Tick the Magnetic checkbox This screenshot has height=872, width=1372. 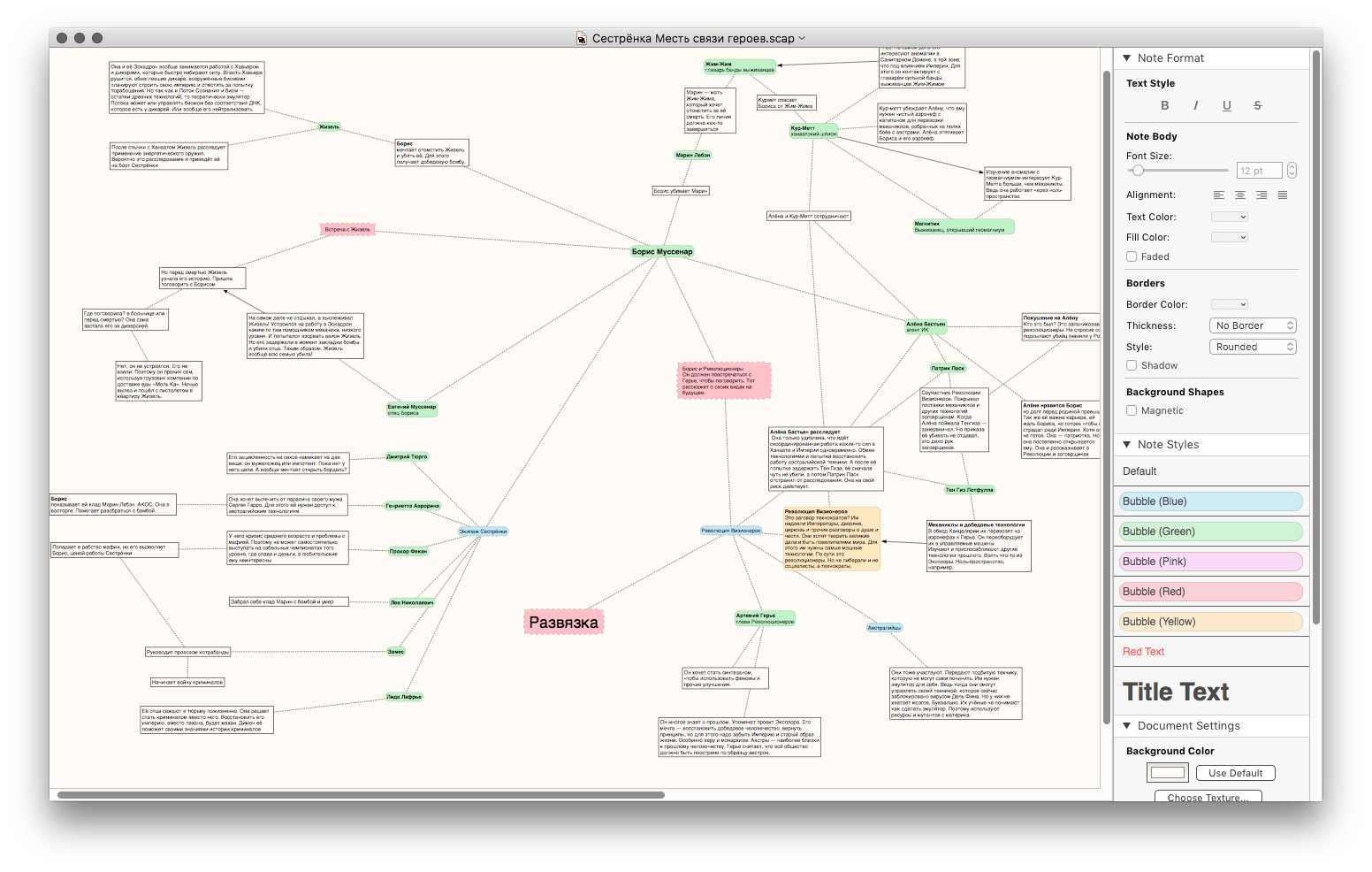point(1132,410)
